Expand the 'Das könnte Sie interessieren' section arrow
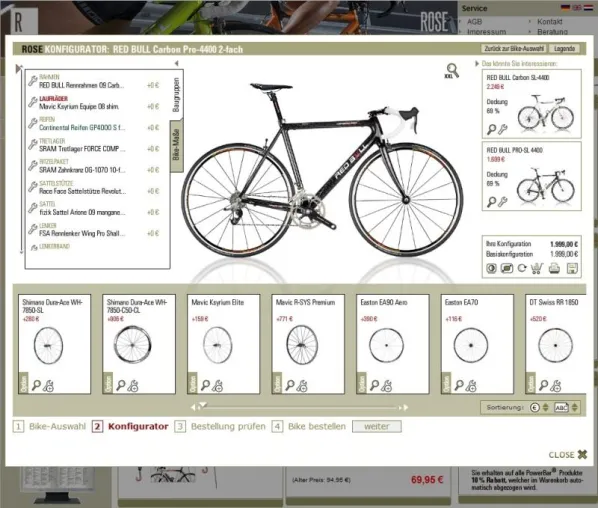 pos(477,64)
